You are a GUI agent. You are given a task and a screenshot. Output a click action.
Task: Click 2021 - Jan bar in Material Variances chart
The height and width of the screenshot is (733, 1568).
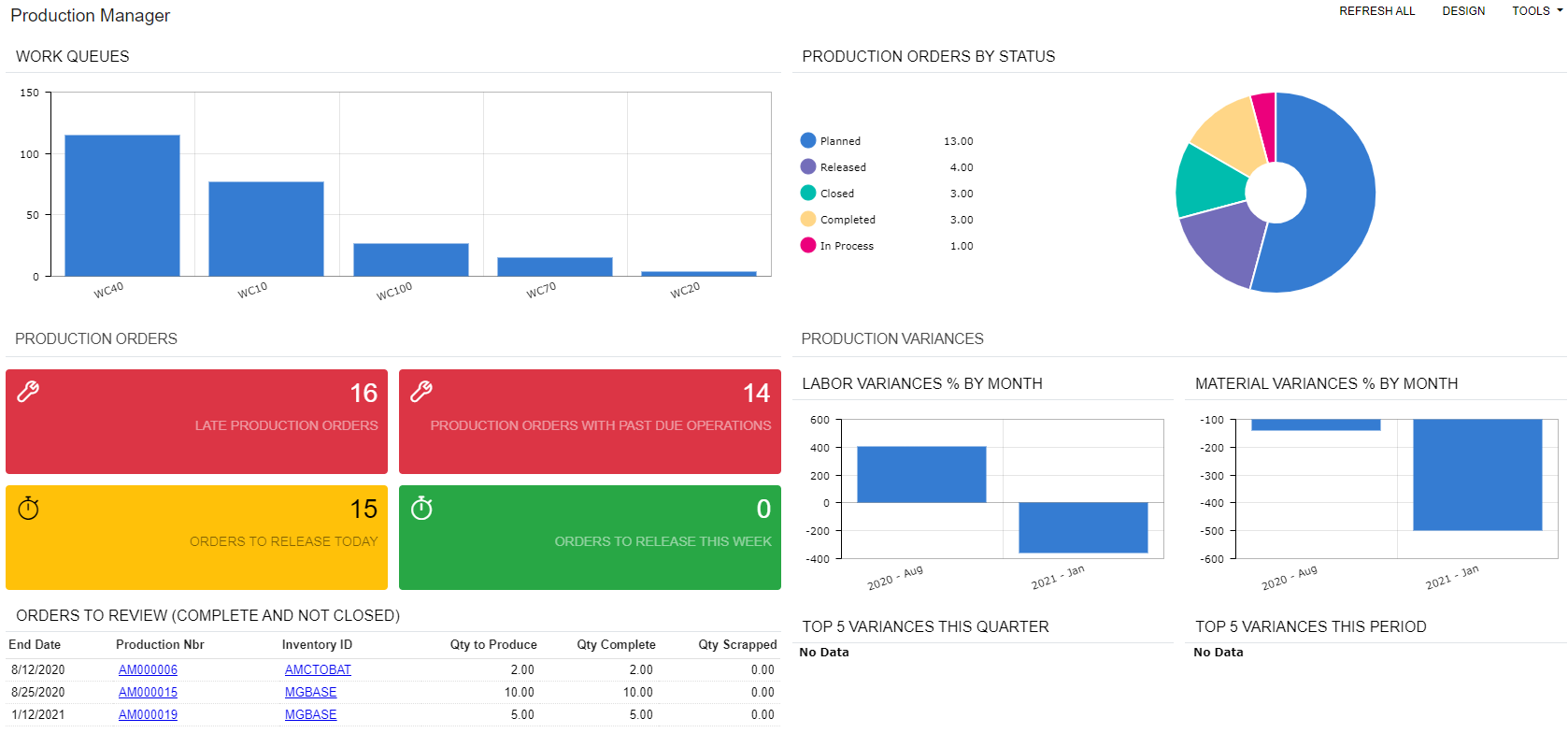1477,475
